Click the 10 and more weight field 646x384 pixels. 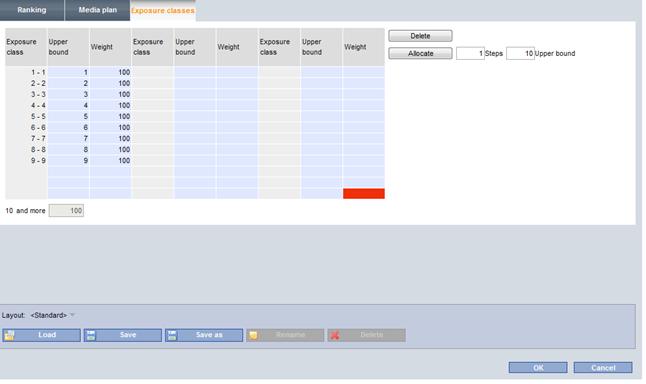click(66, 211)
